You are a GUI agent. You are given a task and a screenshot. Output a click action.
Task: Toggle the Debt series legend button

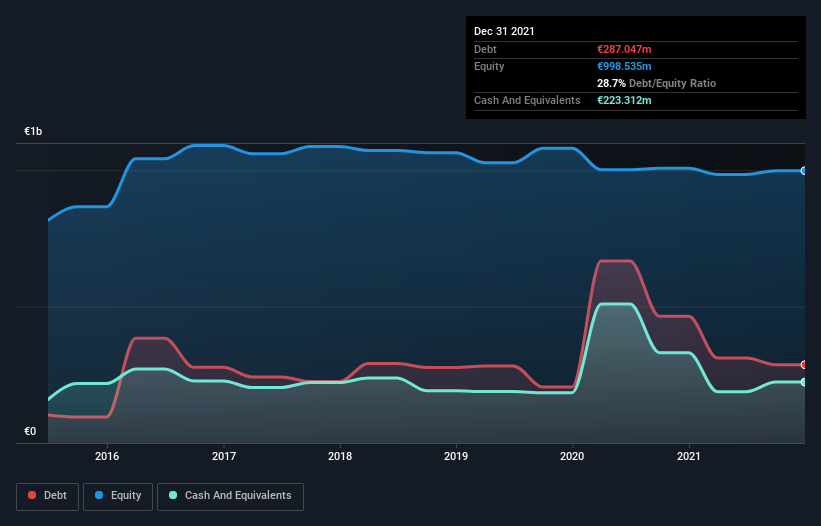[x=47, y=496]
